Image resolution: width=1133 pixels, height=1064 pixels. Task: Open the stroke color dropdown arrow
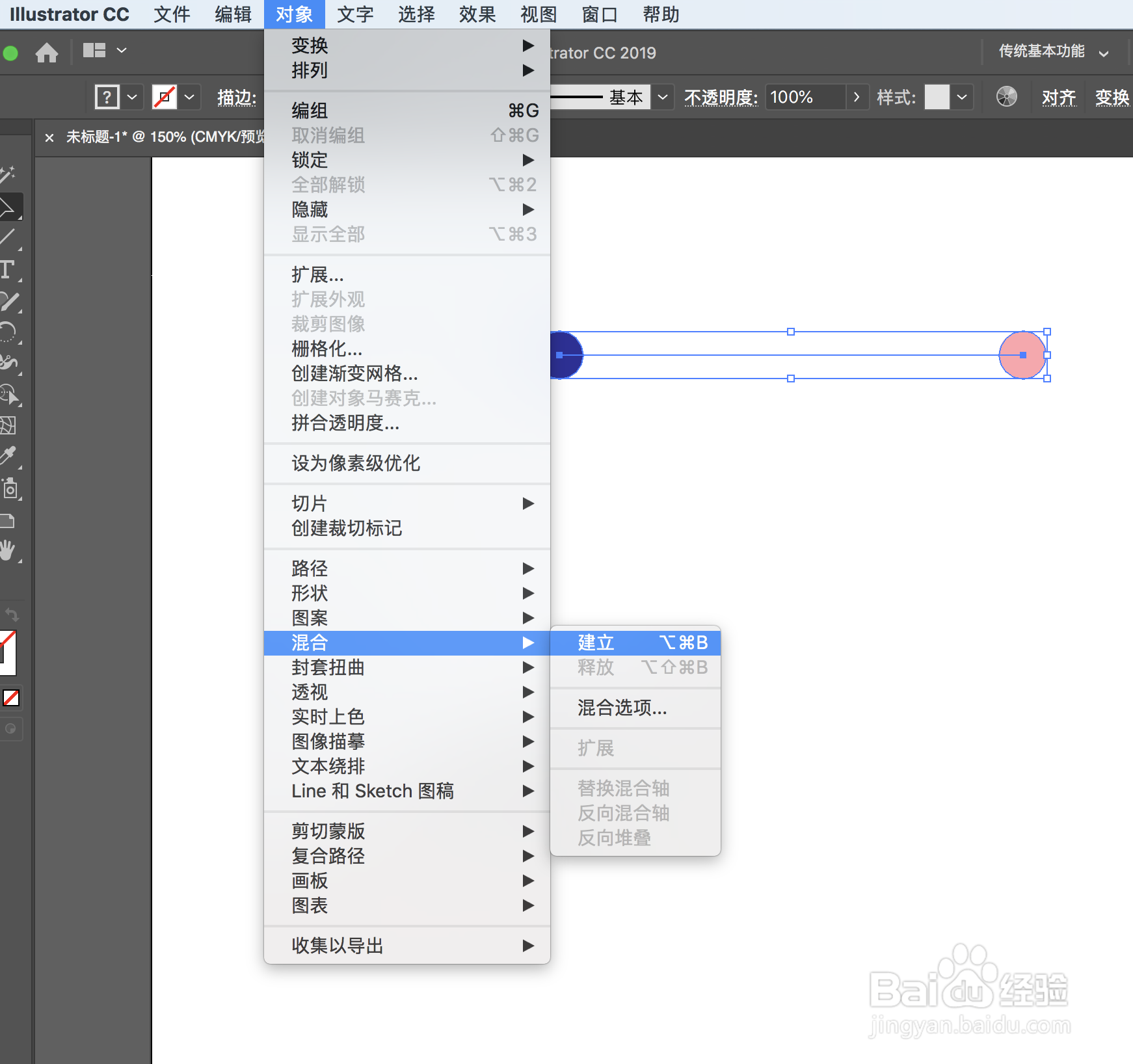click(189, 98)
